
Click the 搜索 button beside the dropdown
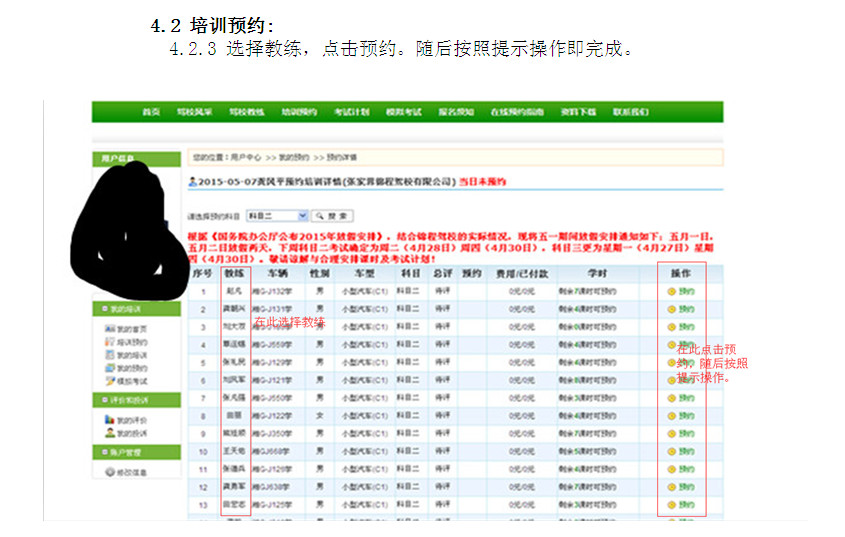pos(332,215)
